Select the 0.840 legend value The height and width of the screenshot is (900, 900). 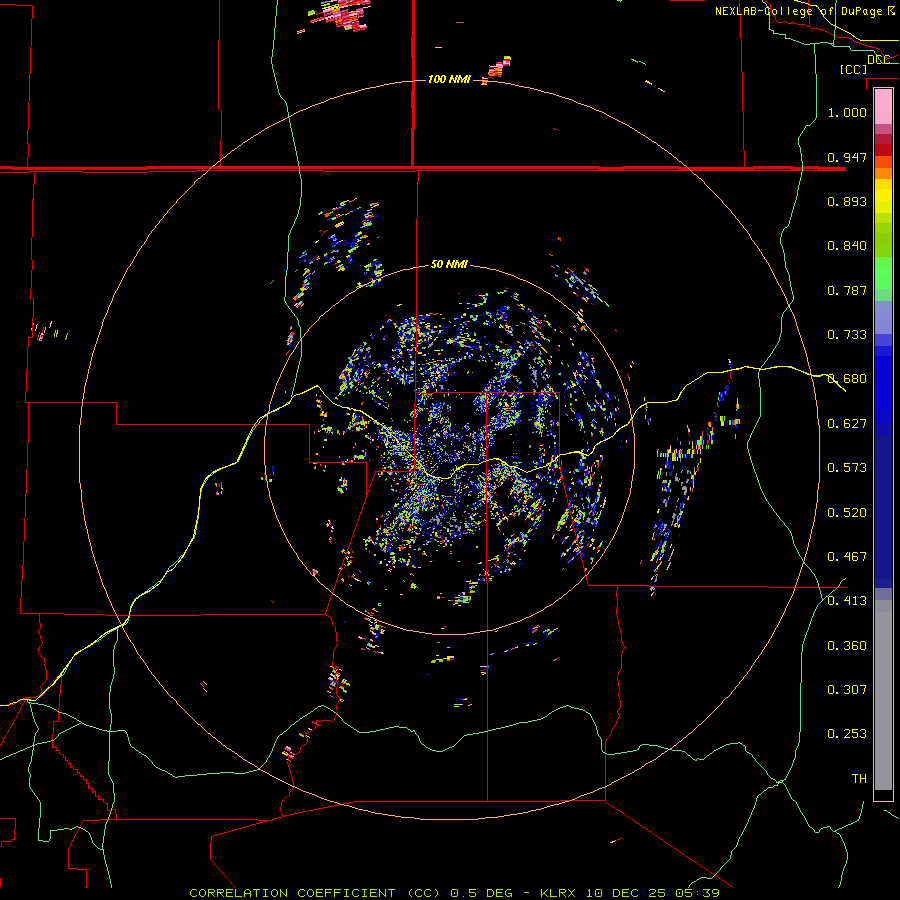point(847,246)
